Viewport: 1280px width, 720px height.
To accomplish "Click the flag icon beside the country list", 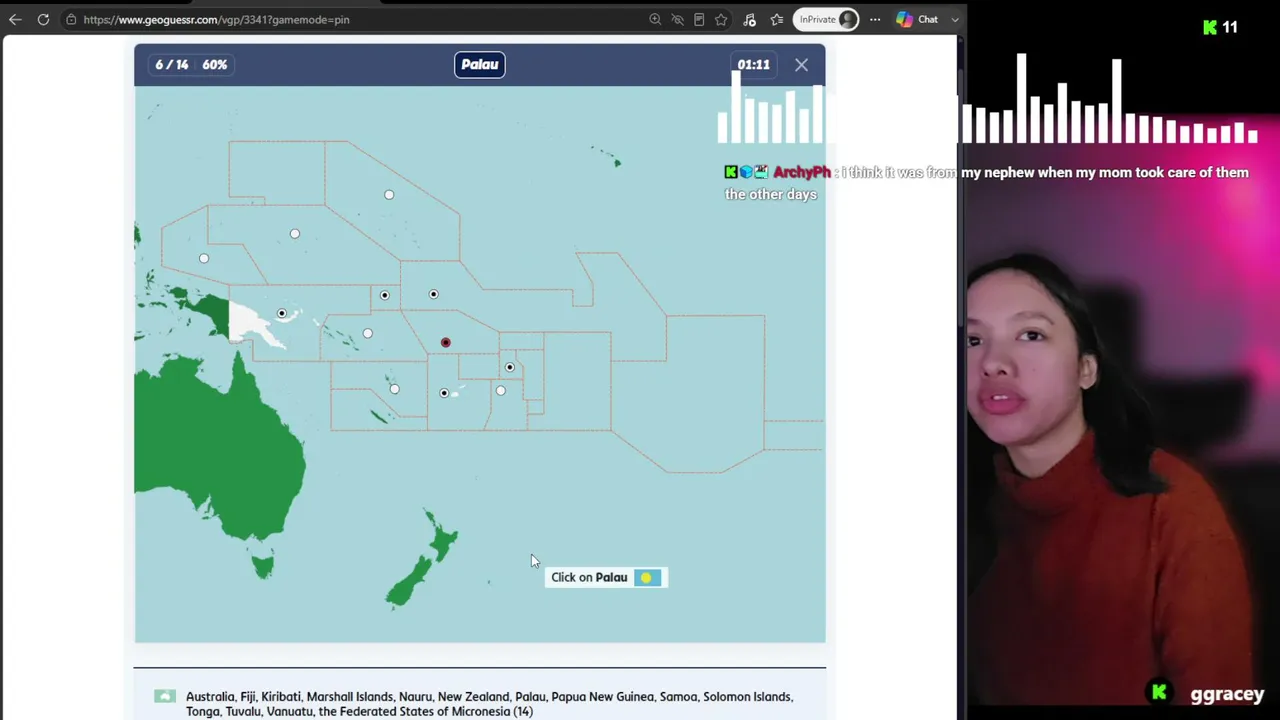I will (165, 697).
